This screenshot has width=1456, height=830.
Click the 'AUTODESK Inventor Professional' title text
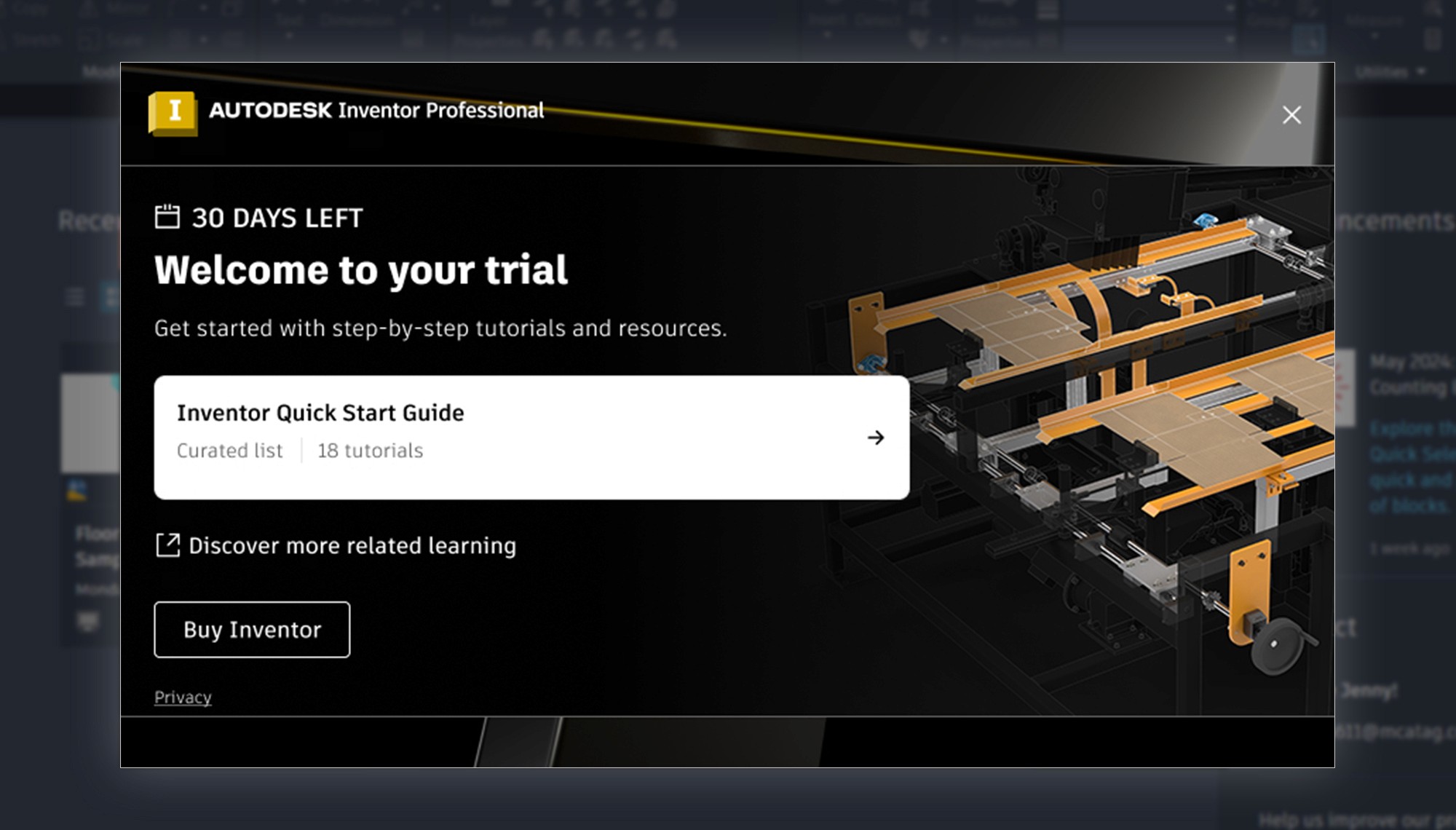point(376,110)
